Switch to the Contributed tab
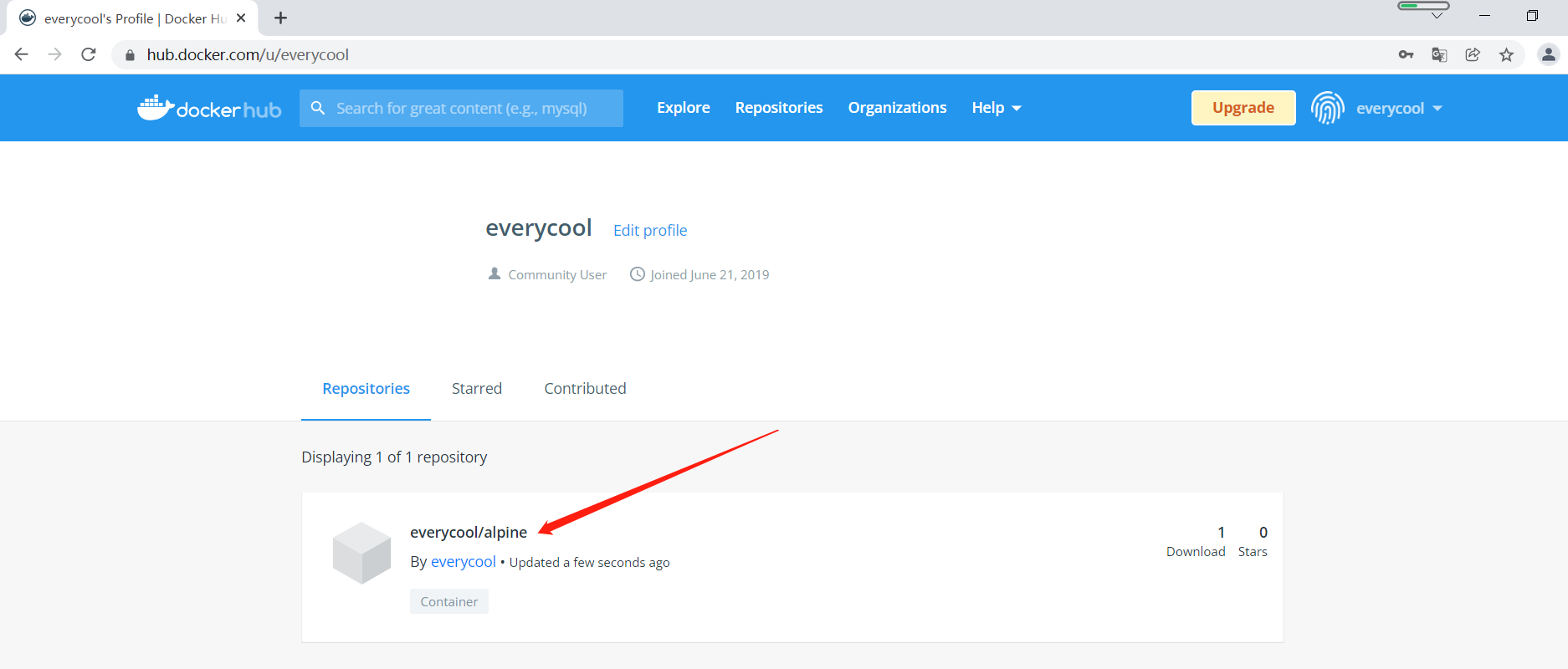 (x=585, y=389)
